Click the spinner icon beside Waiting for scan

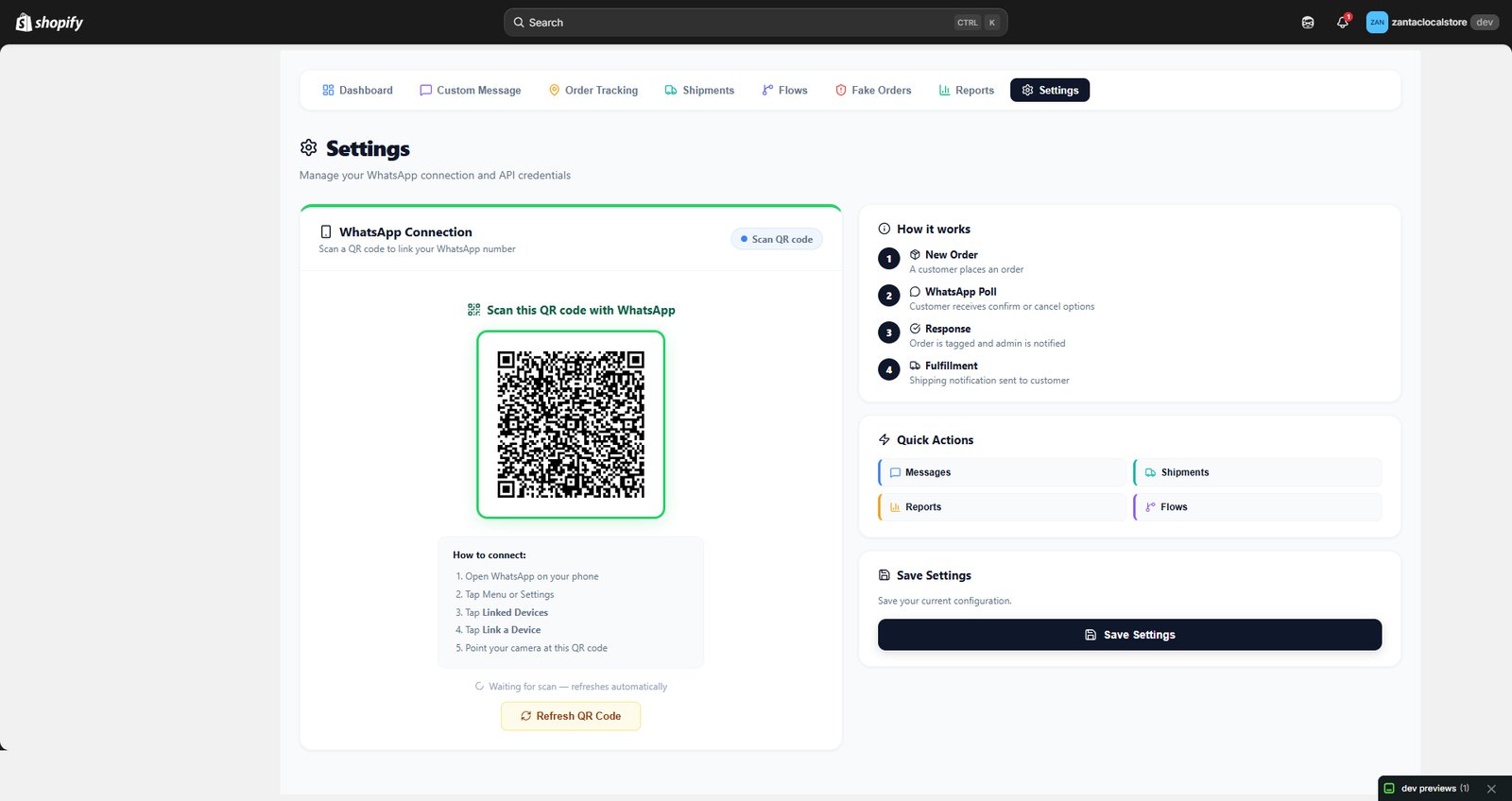pos(479,687)
